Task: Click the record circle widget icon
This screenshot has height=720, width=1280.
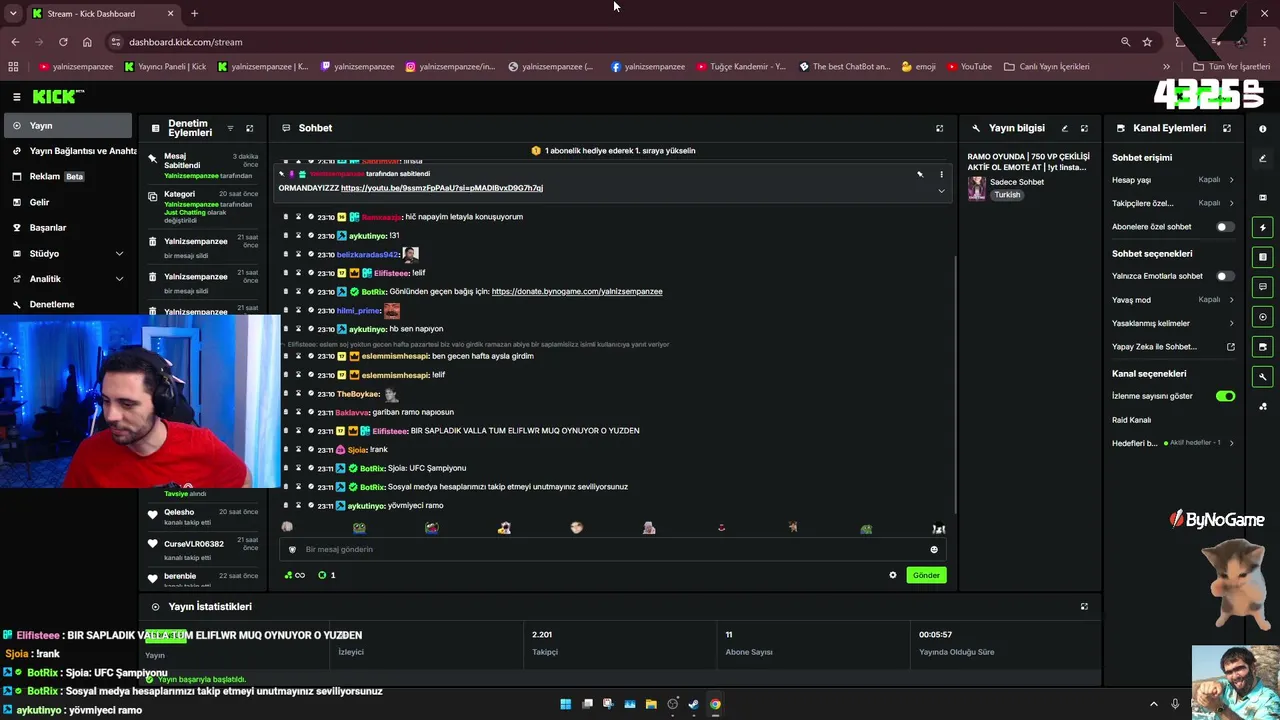Action: pos(1263,317)
